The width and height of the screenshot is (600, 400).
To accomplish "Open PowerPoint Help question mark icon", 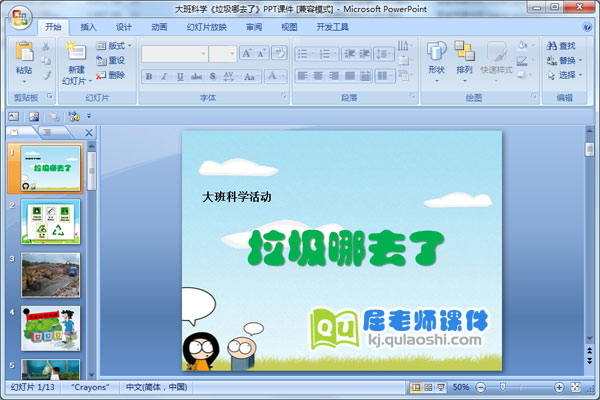I will point(587,27).
